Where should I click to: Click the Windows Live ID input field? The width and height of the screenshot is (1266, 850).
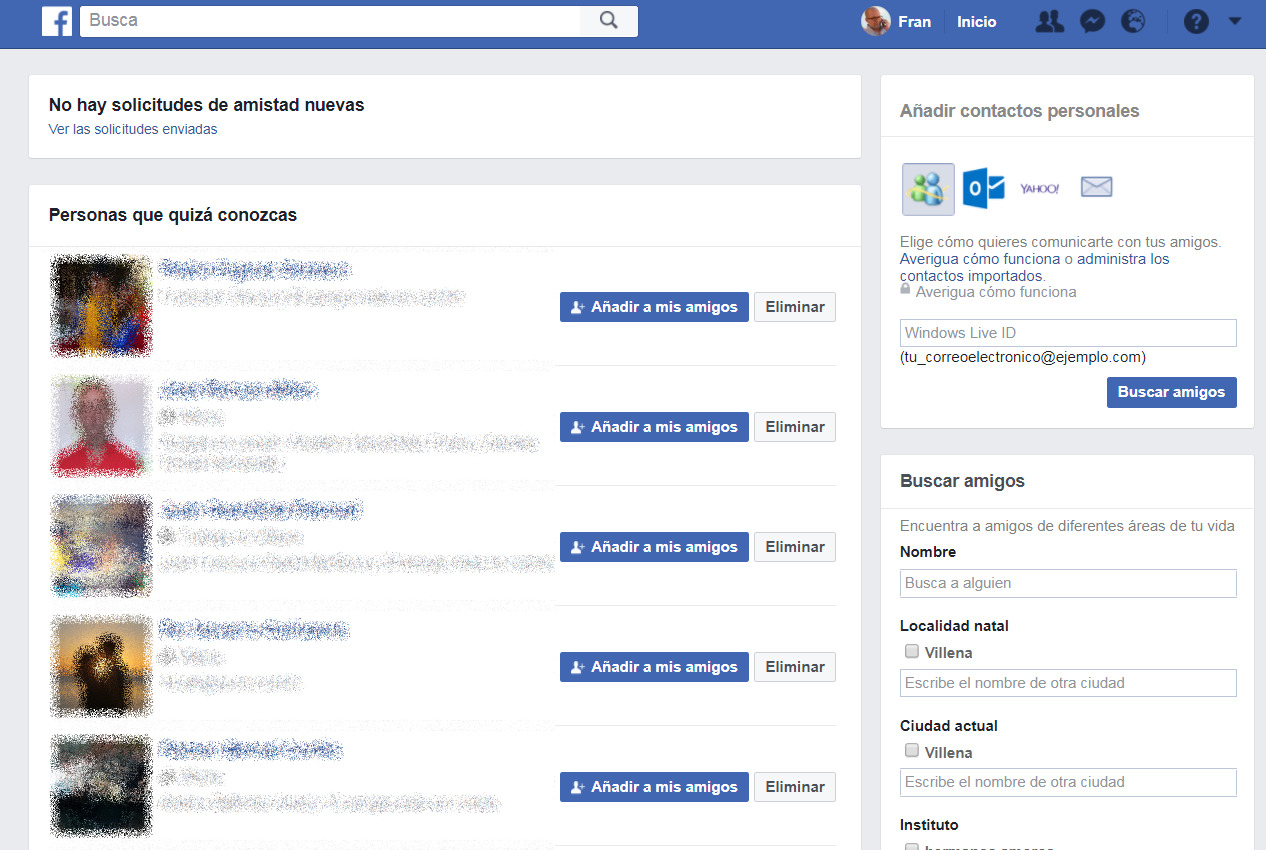click(1067, 332)
